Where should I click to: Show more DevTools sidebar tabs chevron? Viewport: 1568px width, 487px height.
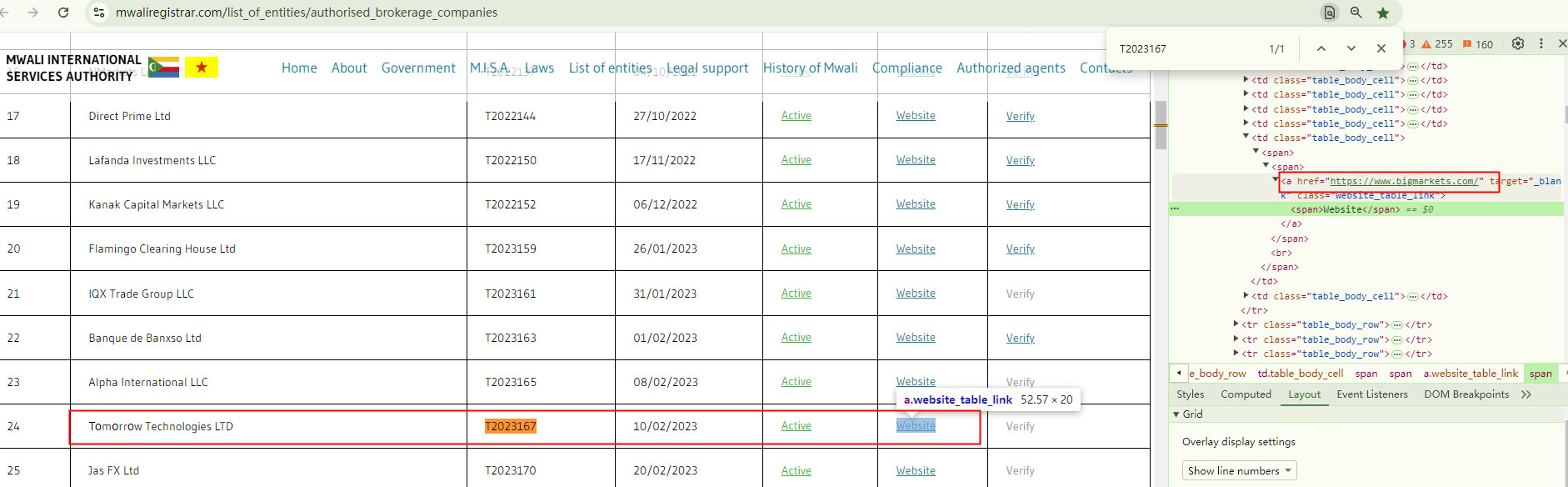pos(1526,394)
